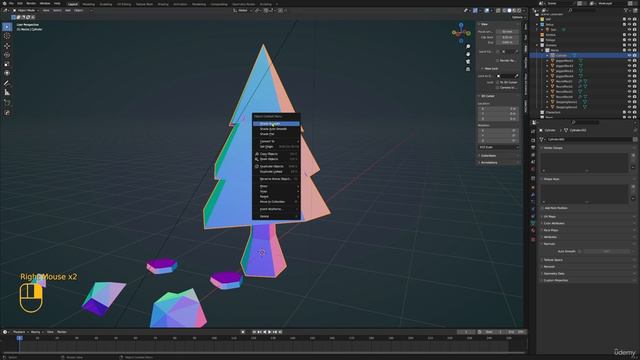Viewport: 640px width, 360px height.
Task: Toggle viewport overlays button
Action: [487, 10]
